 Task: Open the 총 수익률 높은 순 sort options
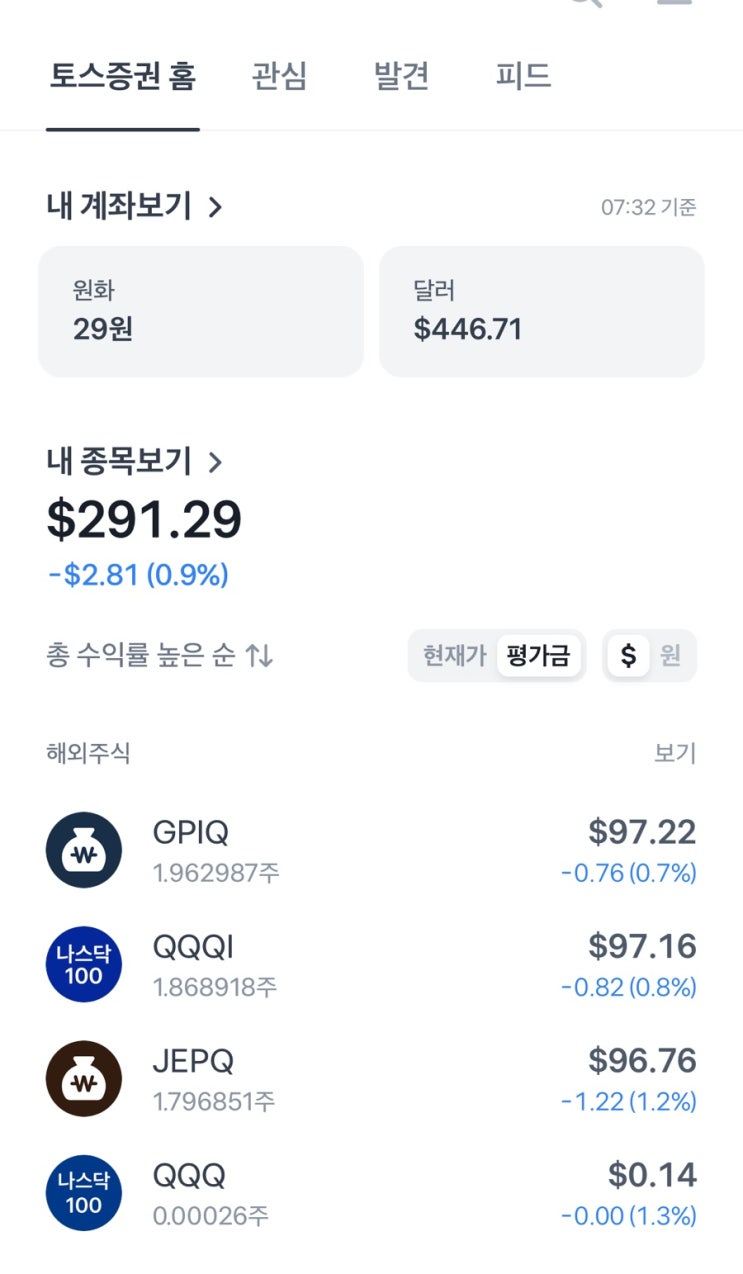[x=140, y=656]
